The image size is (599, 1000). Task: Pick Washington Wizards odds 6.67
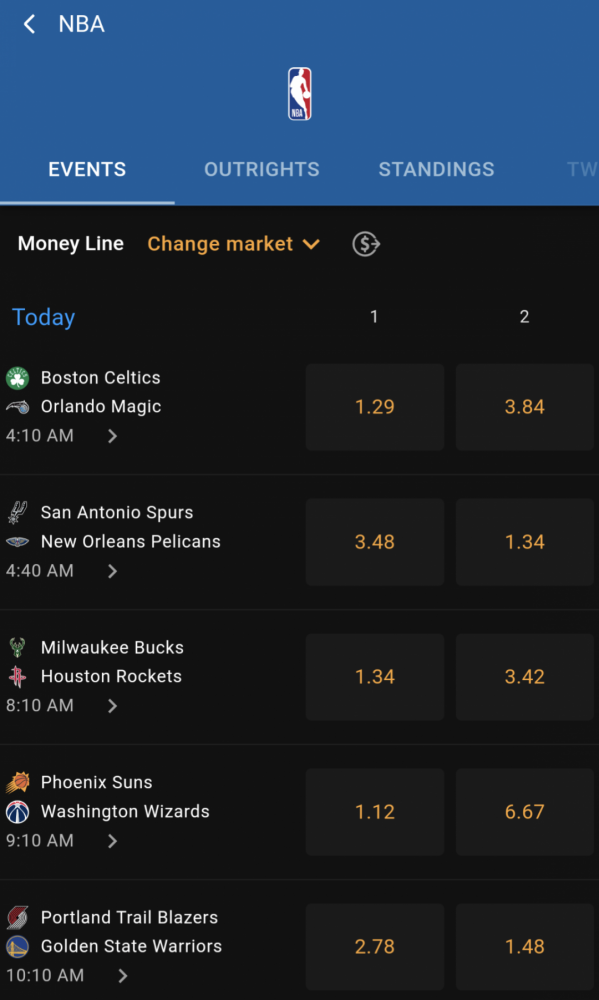point(525,812)
